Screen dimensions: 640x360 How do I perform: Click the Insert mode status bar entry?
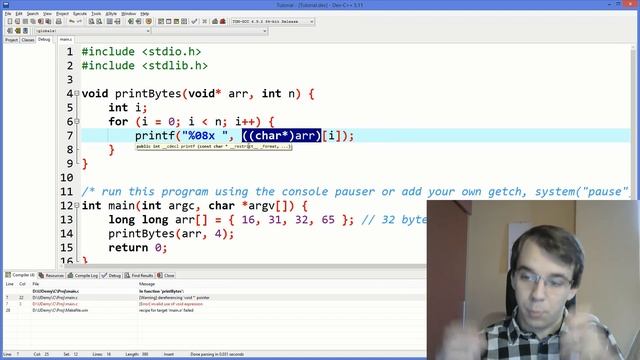pos(169,354)
